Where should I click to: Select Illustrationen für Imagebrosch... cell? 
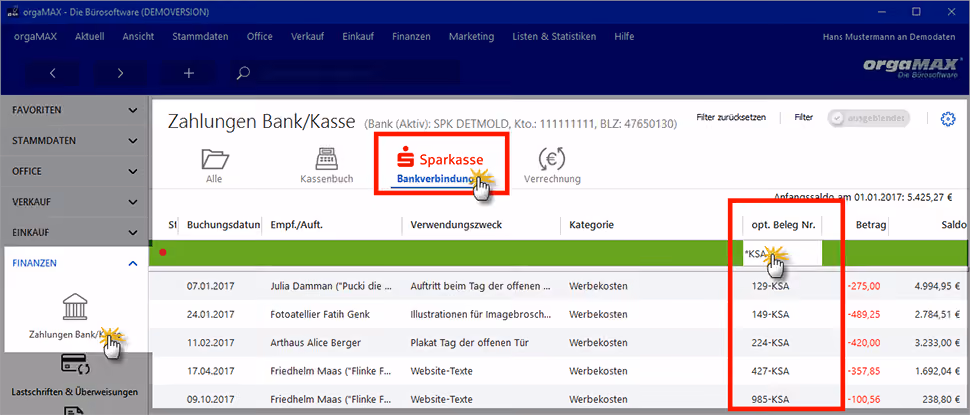(x=481, y=314)
